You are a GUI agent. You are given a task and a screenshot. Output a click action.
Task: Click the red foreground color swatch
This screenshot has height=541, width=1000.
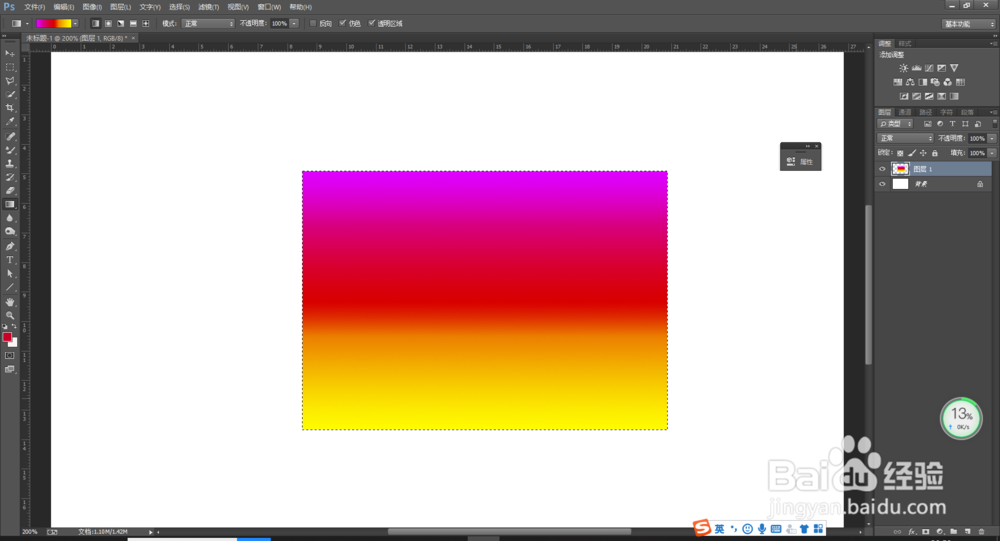click(7, 337)
